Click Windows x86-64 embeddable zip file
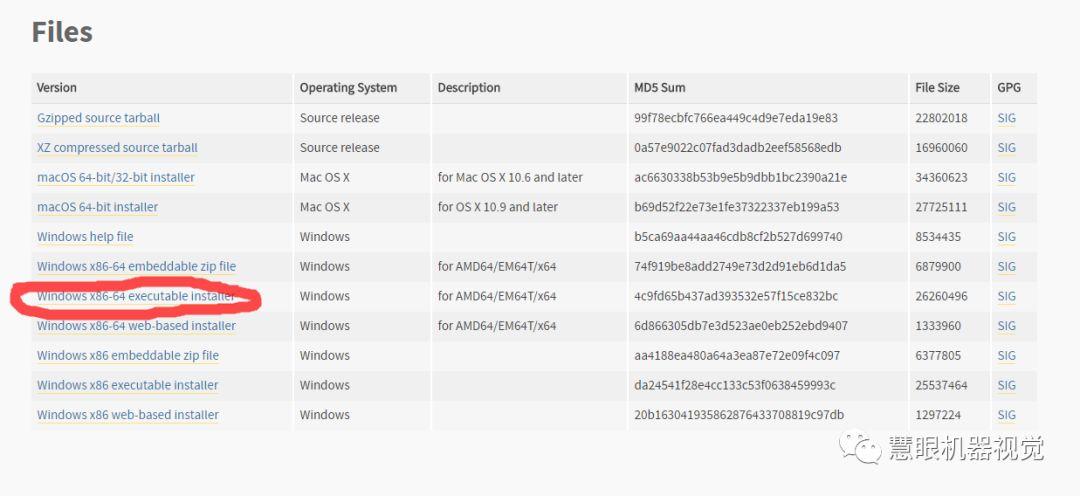 tap(136, 266)
